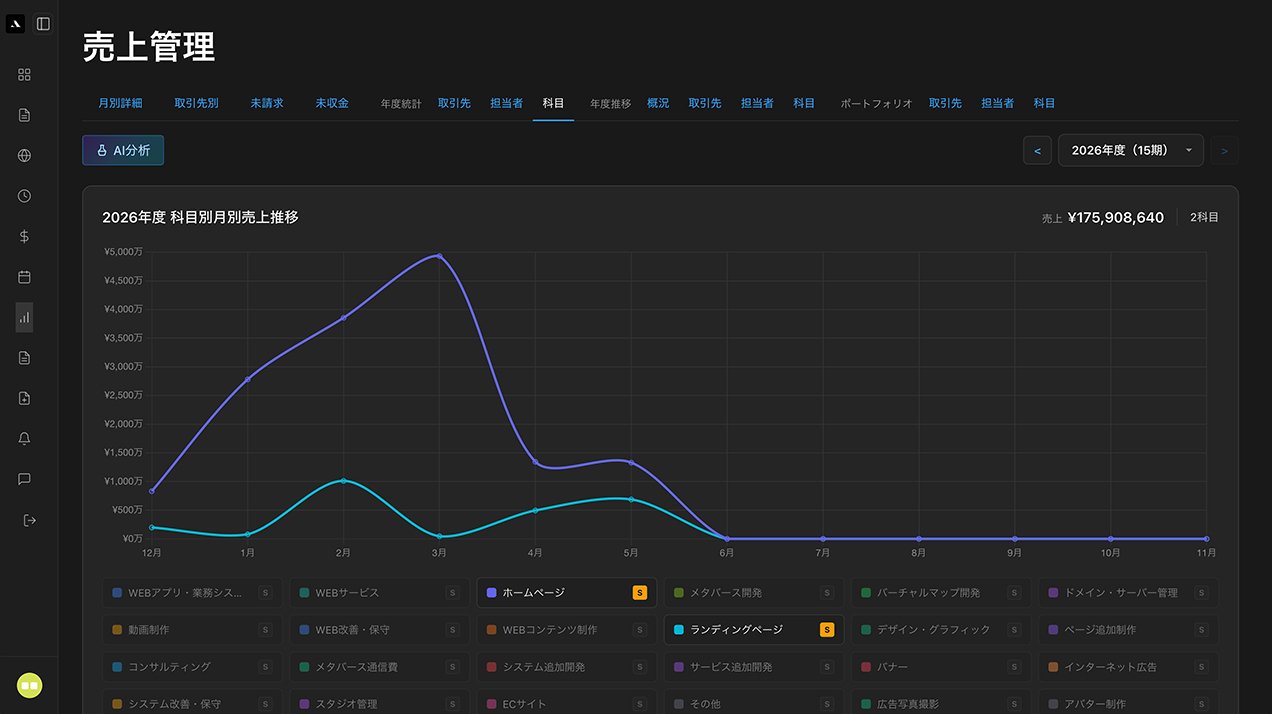Go to previous fiscal year with left arrow

click(1037, 151)
